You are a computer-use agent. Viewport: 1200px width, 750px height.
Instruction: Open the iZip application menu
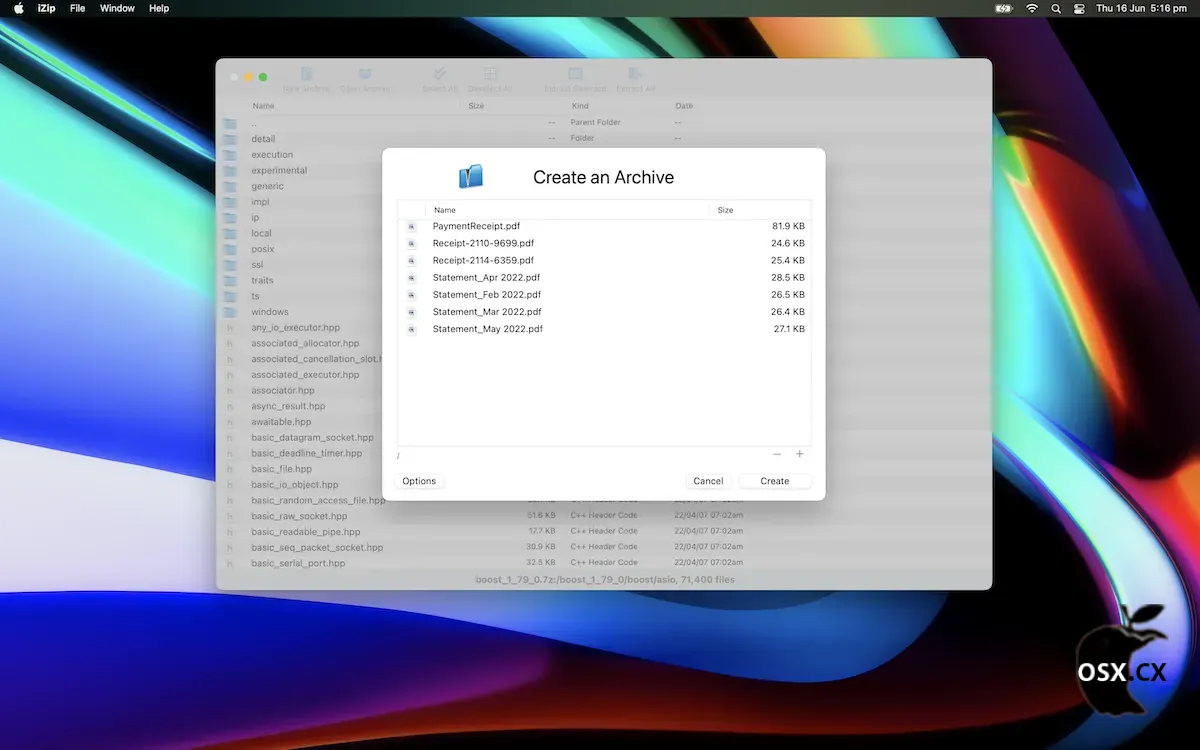point(46,8)
